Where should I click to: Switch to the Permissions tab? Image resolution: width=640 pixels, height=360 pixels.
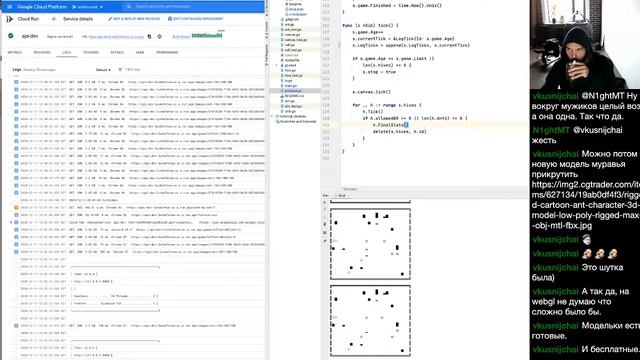pos(167,52)
